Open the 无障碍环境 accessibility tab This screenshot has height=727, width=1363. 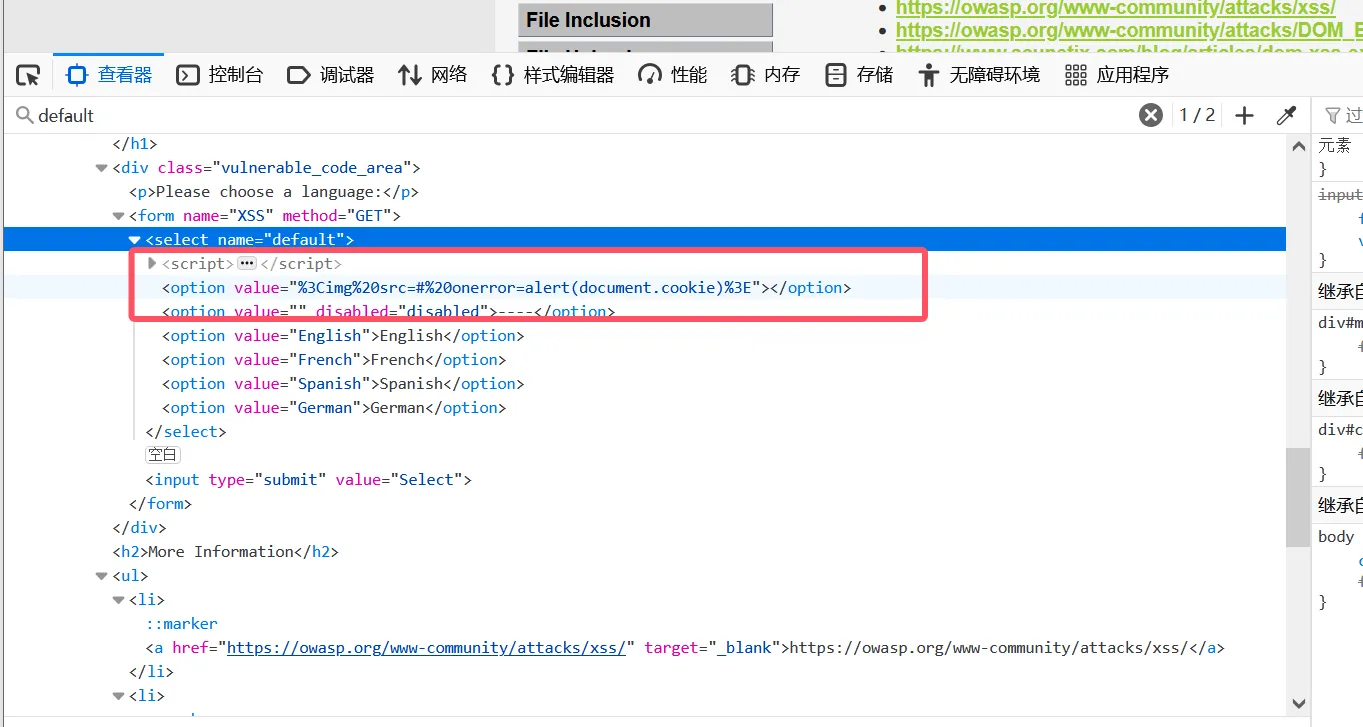click(978, 75)
